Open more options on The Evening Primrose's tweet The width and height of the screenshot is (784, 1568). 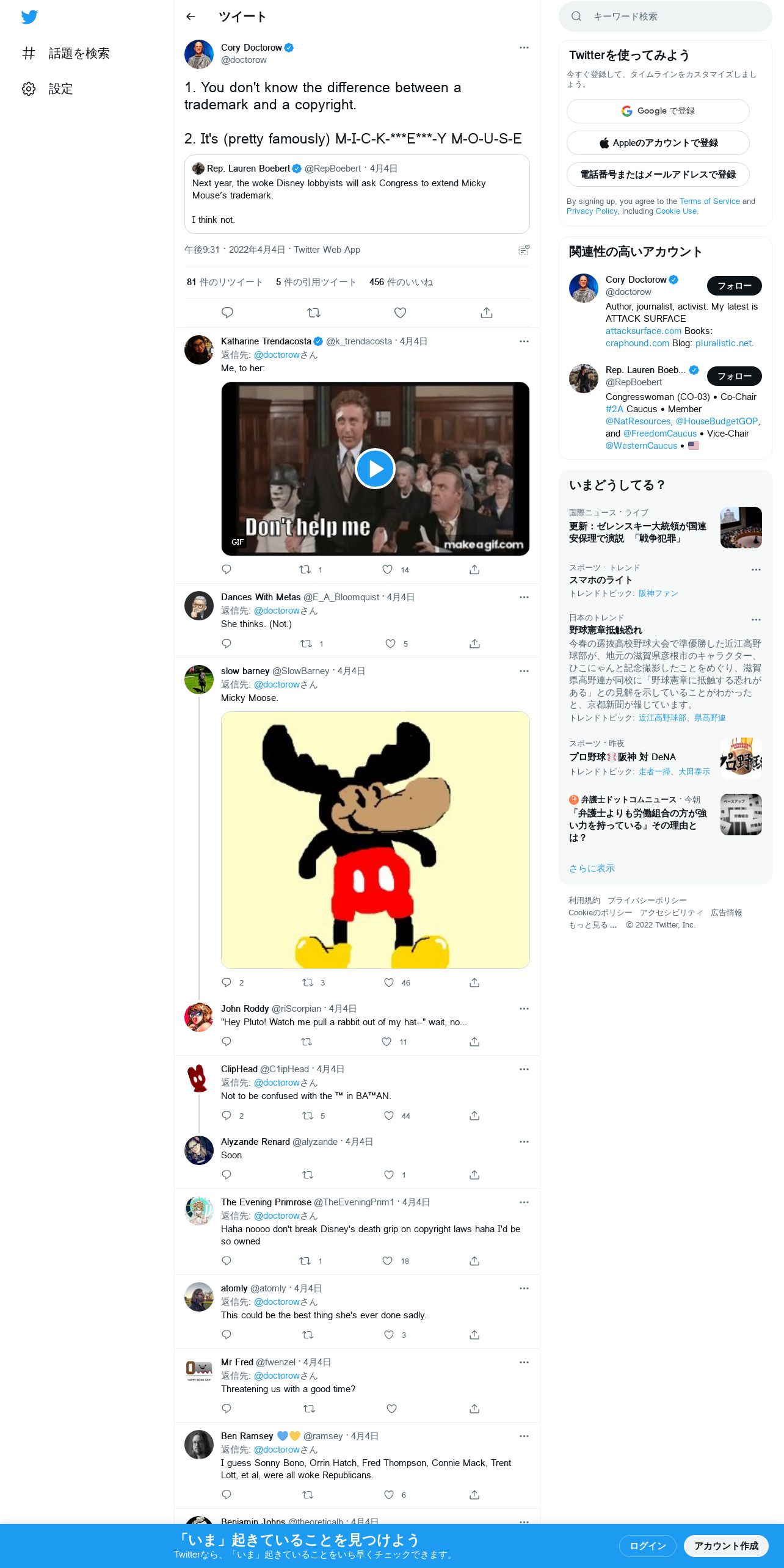point(524,1202)
